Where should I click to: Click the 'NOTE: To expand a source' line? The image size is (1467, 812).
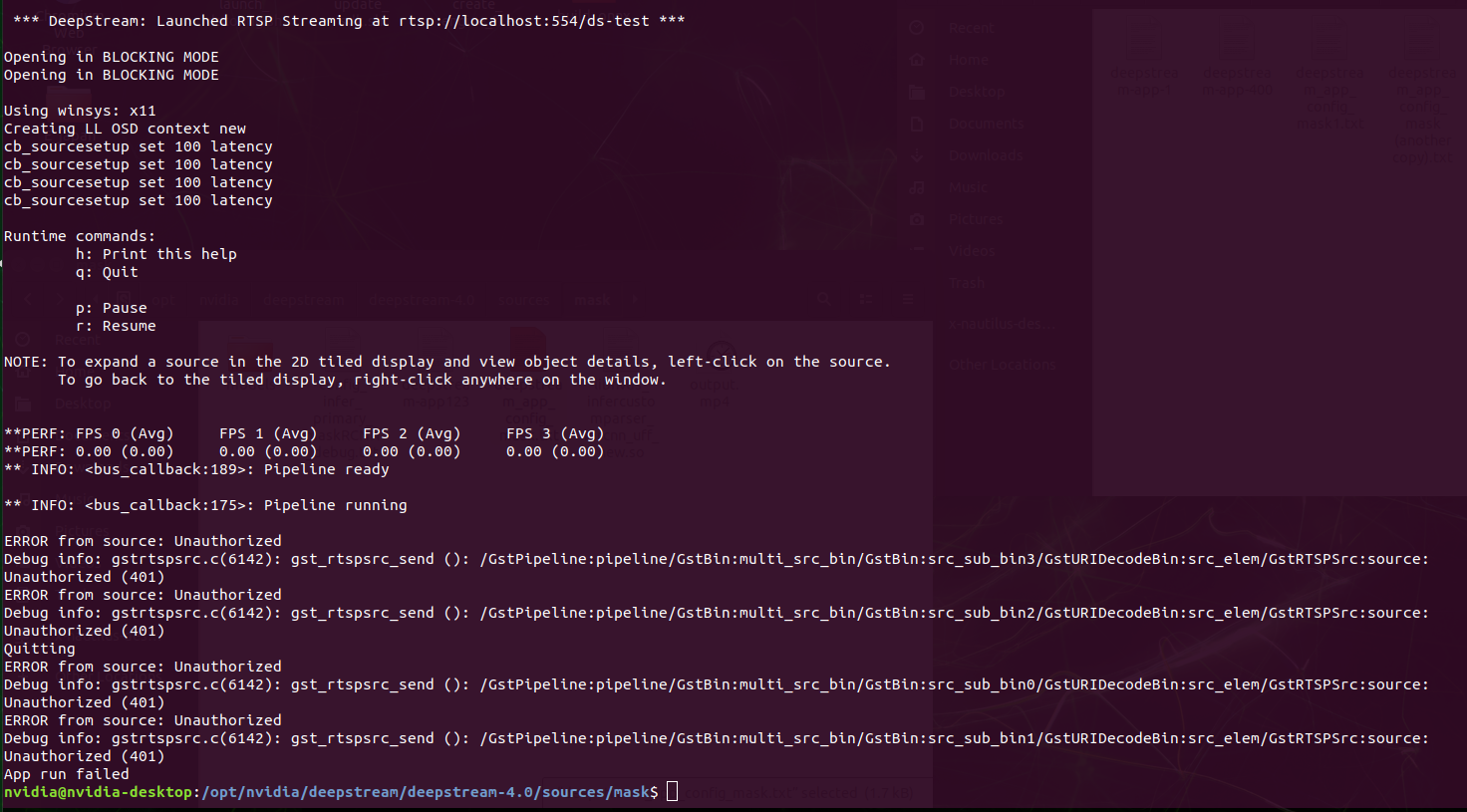(x=447, y=362)
